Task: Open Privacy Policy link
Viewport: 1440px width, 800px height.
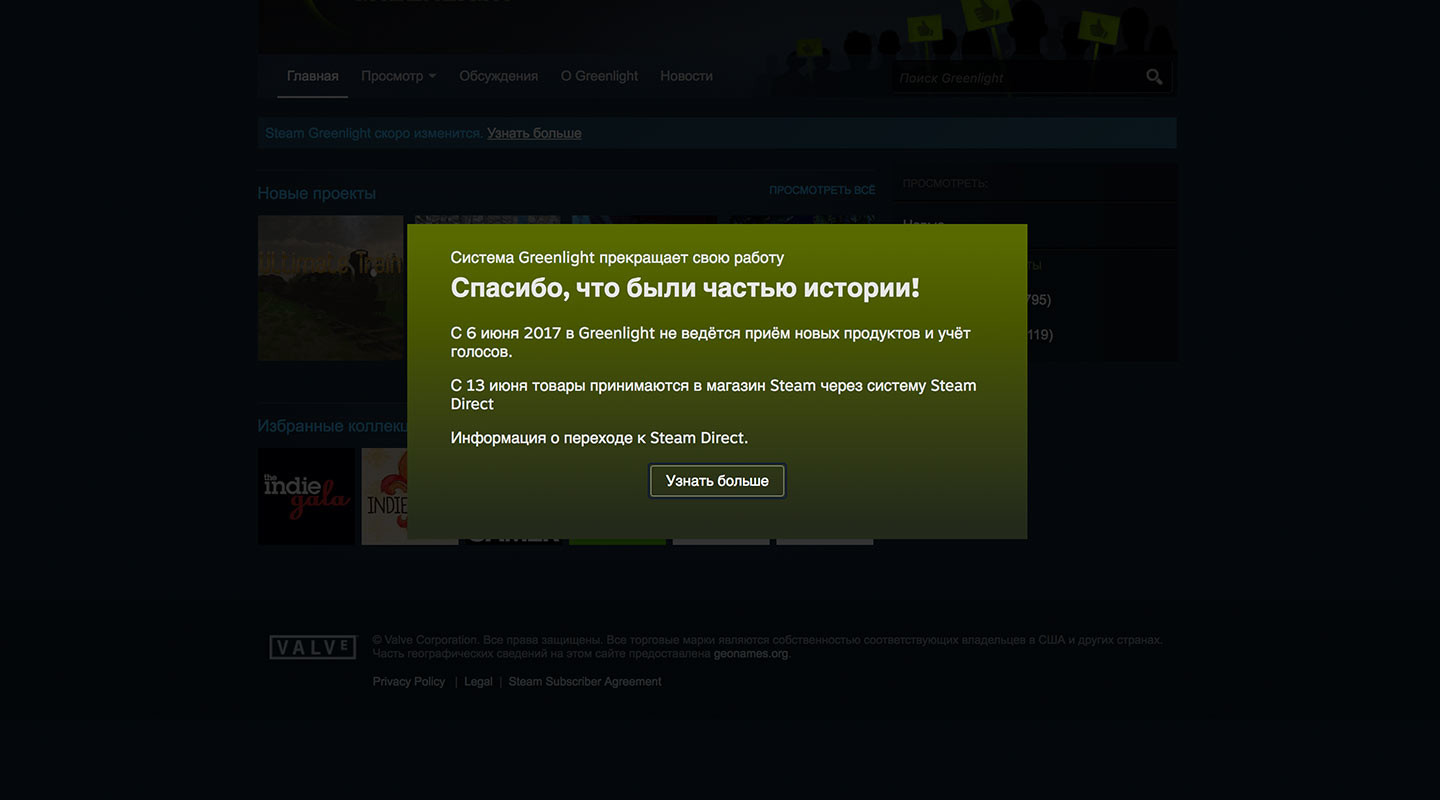Action: click(409, 682)
